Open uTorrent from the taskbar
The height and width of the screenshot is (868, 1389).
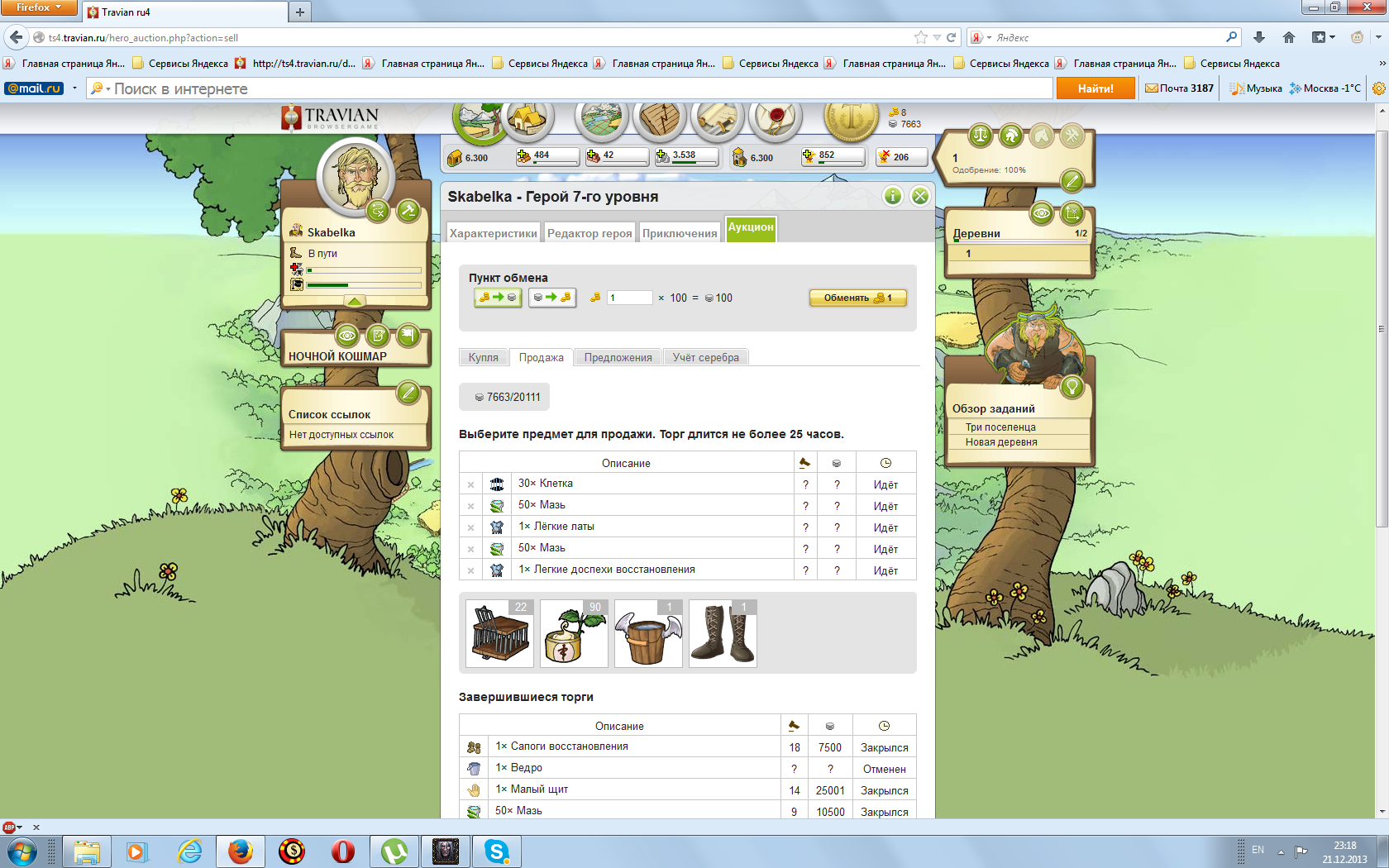[x=394, y=851]
